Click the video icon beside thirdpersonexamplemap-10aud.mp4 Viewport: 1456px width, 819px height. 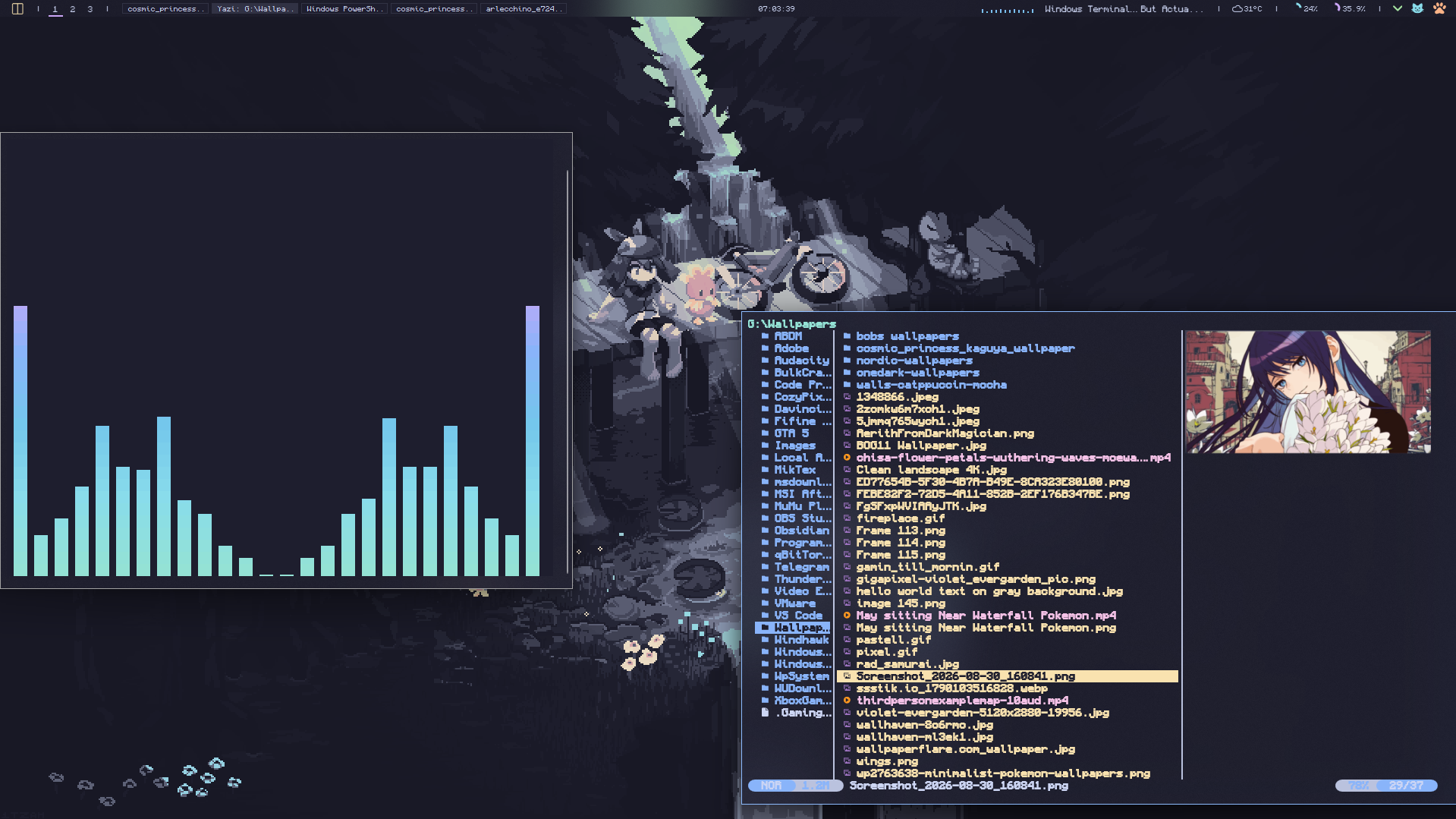tap(847, 701)
